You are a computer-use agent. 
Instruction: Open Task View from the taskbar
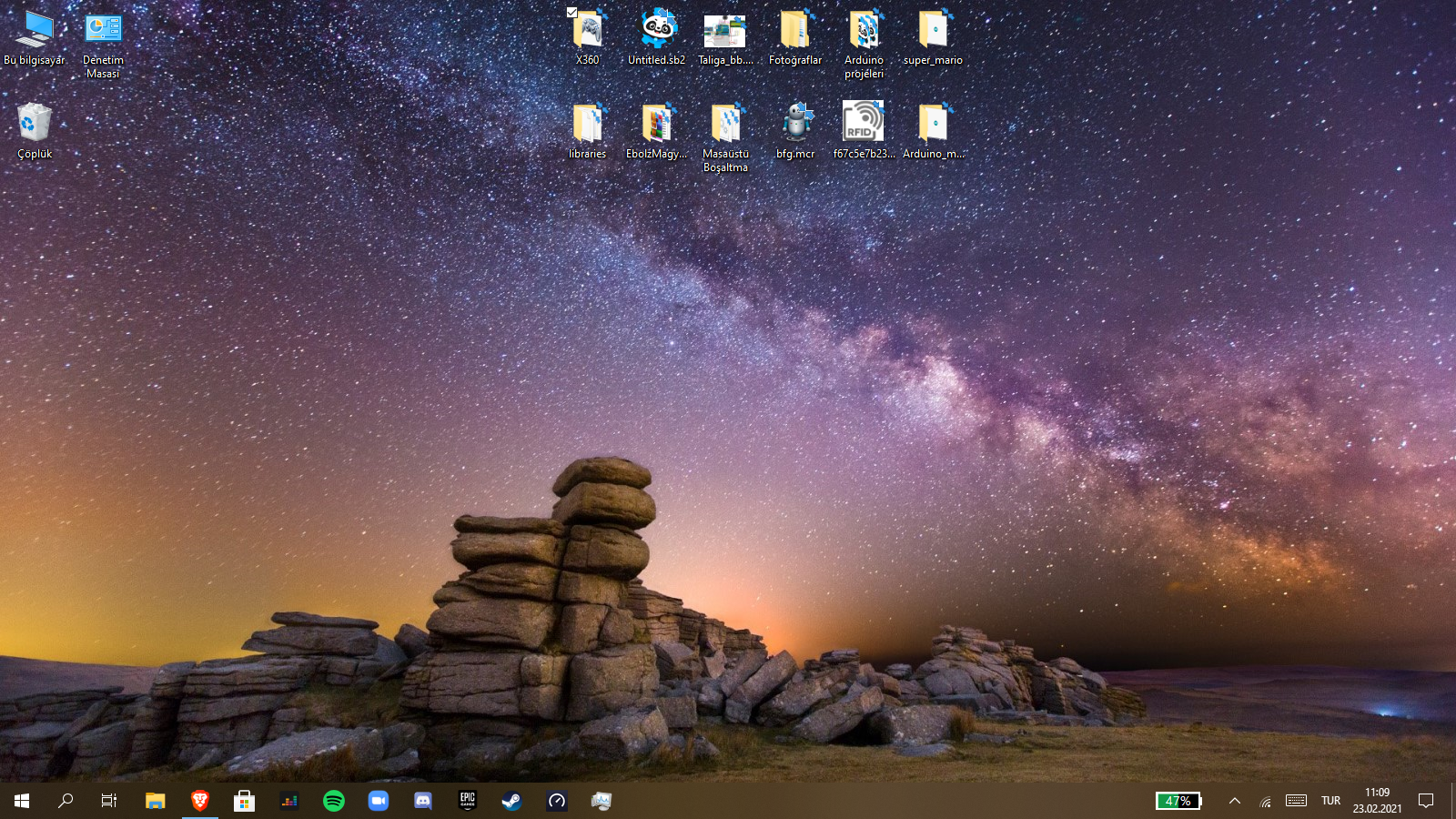(x=109, y=801)
